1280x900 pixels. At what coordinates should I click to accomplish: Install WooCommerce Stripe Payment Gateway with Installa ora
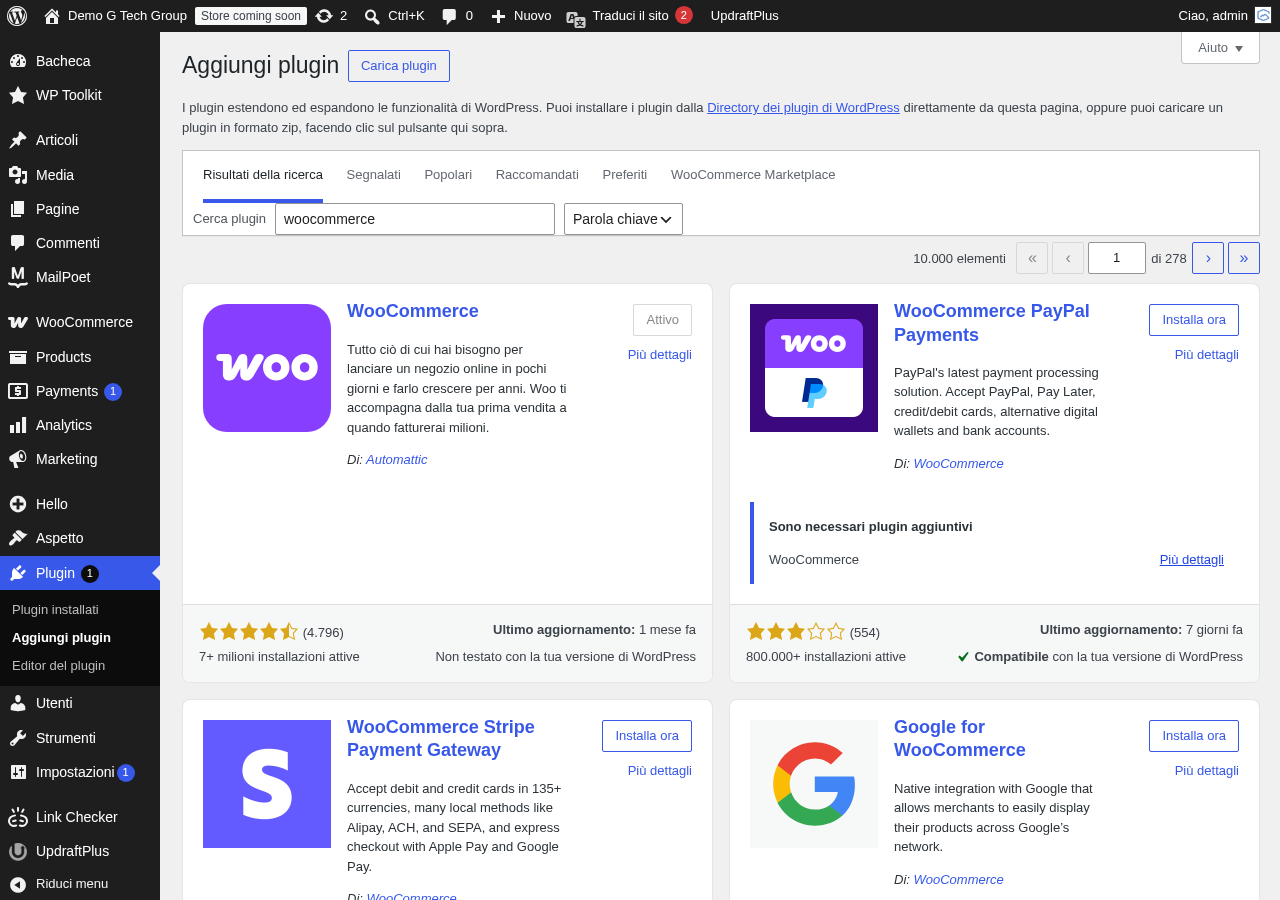tap(647, 736)
